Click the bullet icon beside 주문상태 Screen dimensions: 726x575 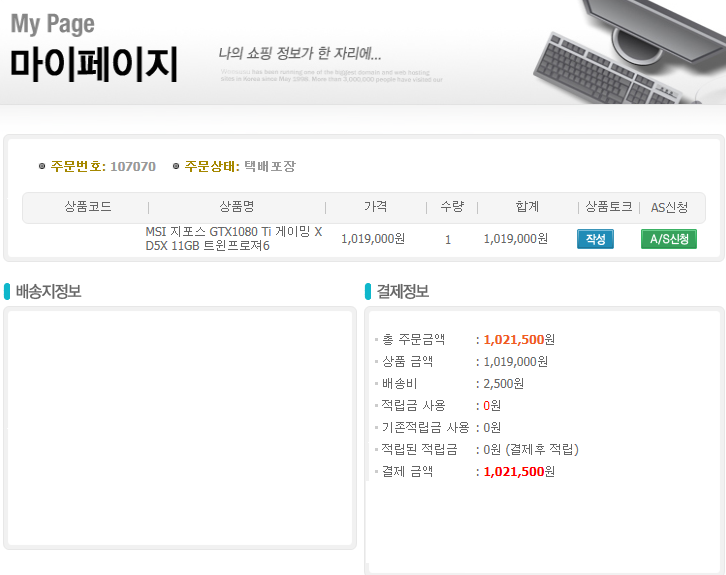tap(176, 166)
